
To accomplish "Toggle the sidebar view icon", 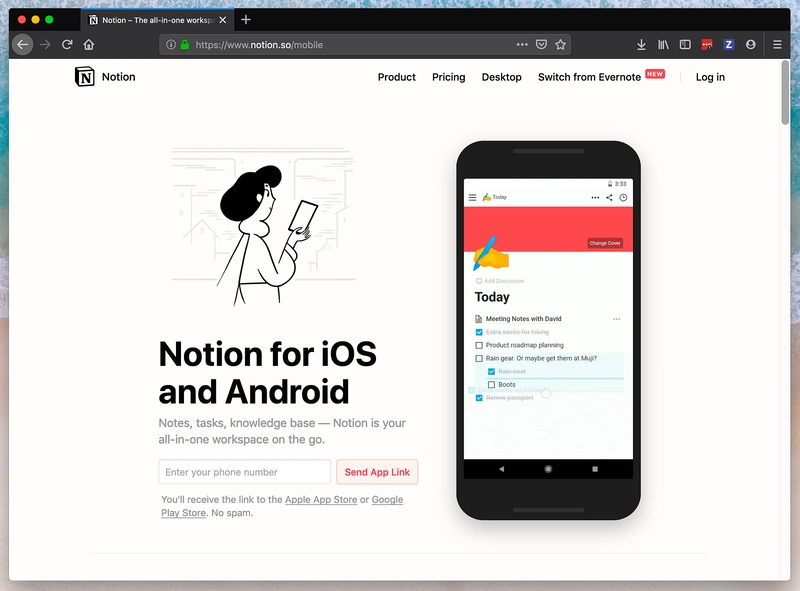I will [685, 45].
